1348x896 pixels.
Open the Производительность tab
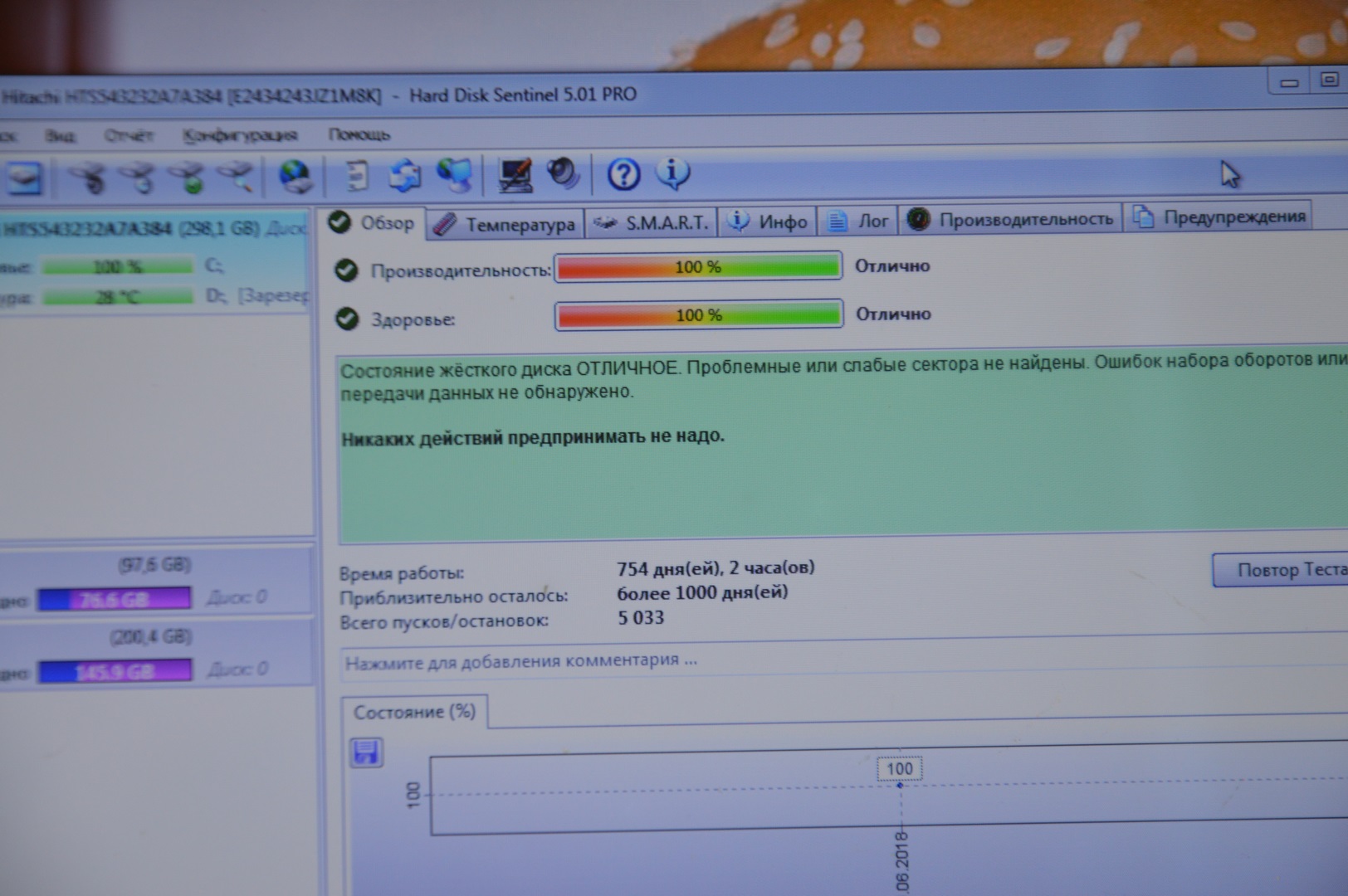pos(1011,219)
